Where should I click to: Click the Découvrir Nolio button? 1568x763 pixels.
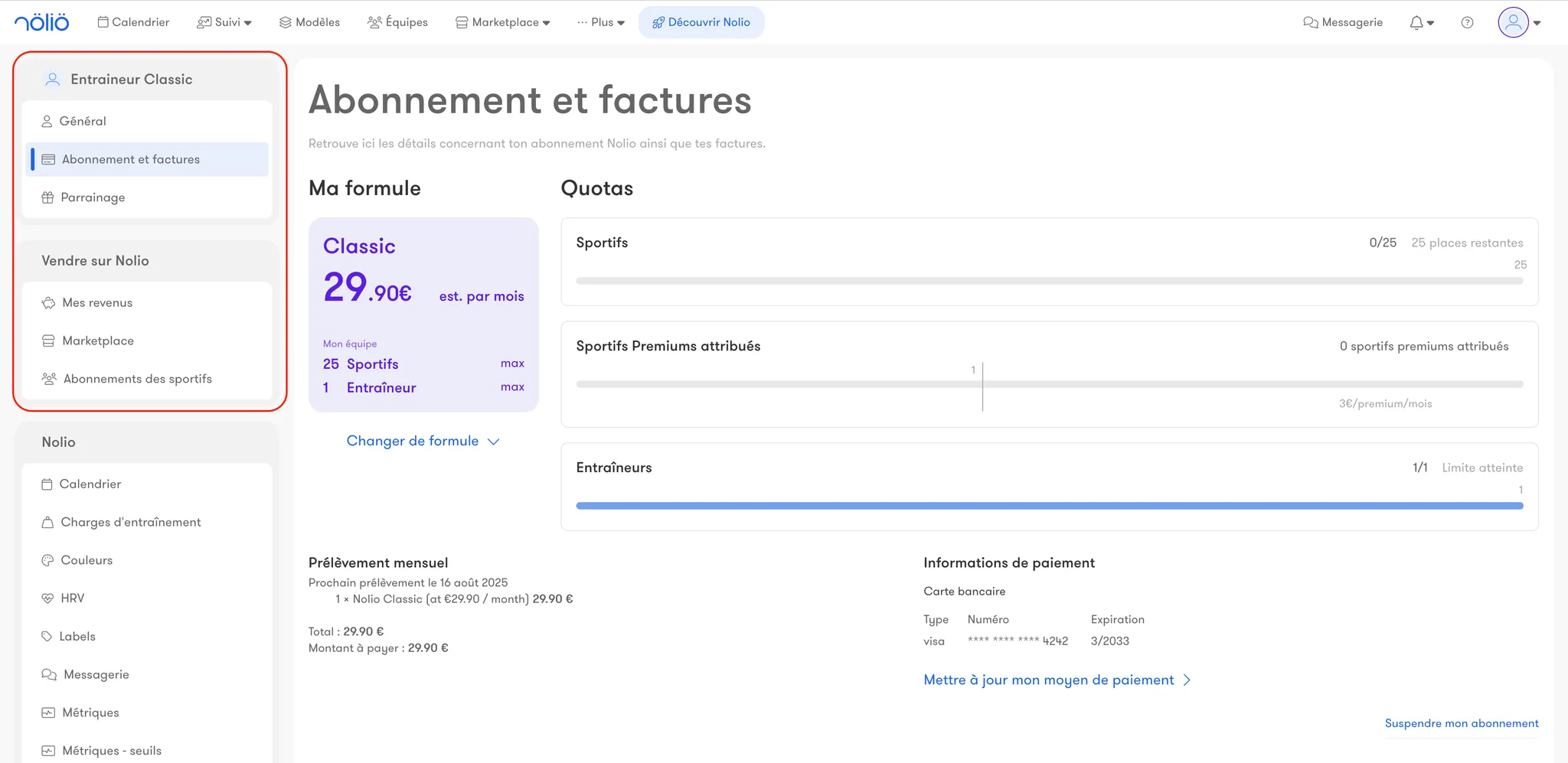[701, 22]
